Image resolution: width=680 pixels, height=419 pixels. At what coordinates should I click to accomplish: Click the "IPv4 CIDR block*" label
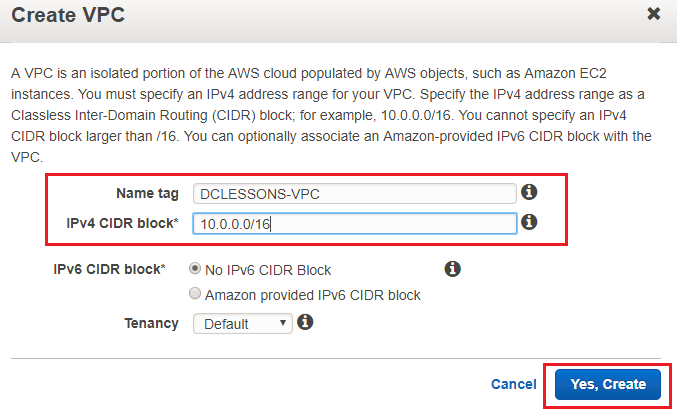122,223
